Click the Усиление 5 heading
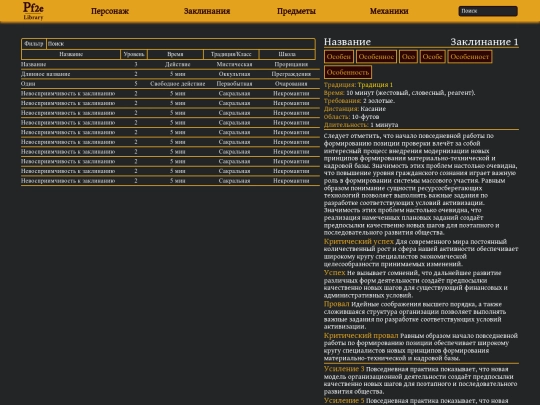The width and height of the screenshot is (540, 405). tap(344, 401)
